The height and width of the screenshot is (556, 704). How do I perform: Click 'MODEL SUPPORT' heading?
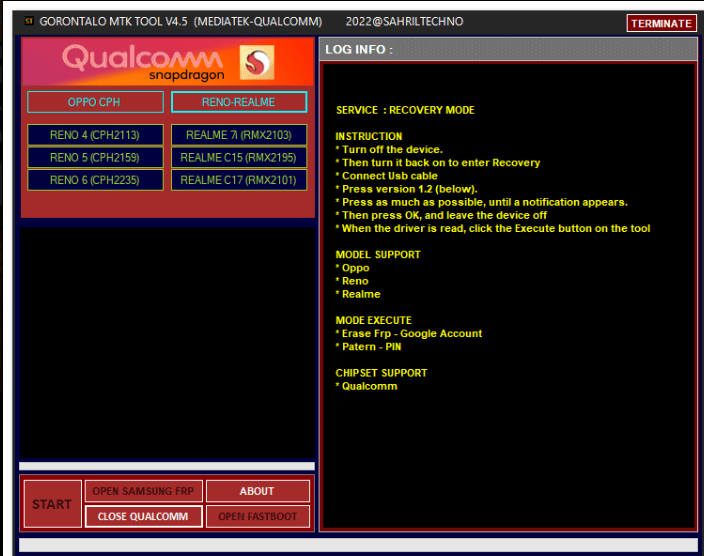(378, 255)
